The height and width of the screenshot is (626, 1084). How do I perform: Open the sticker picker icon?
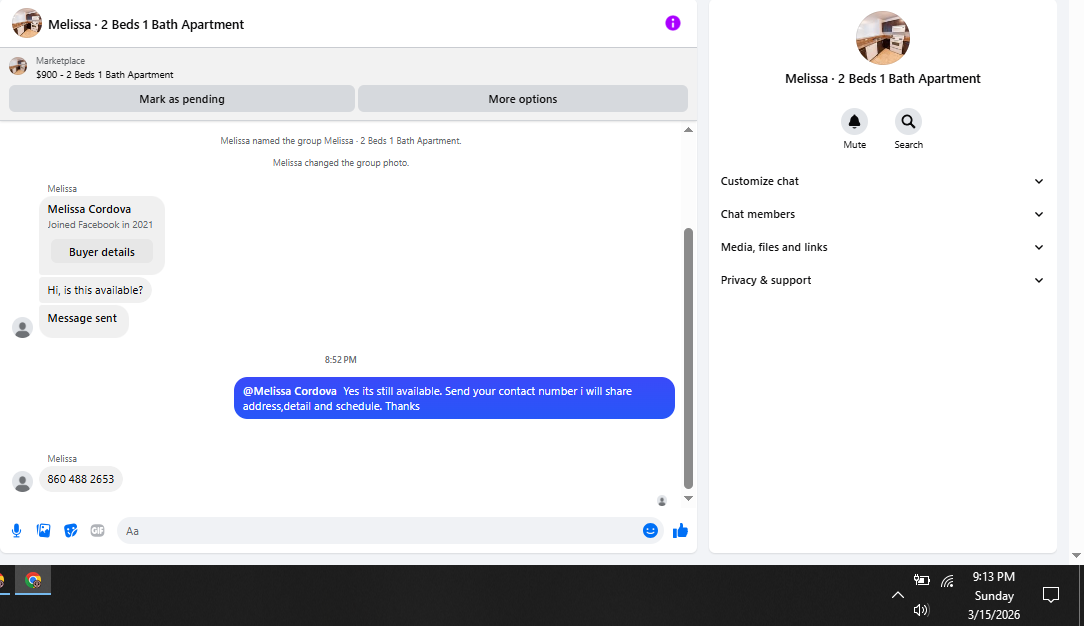click(71, 531)
